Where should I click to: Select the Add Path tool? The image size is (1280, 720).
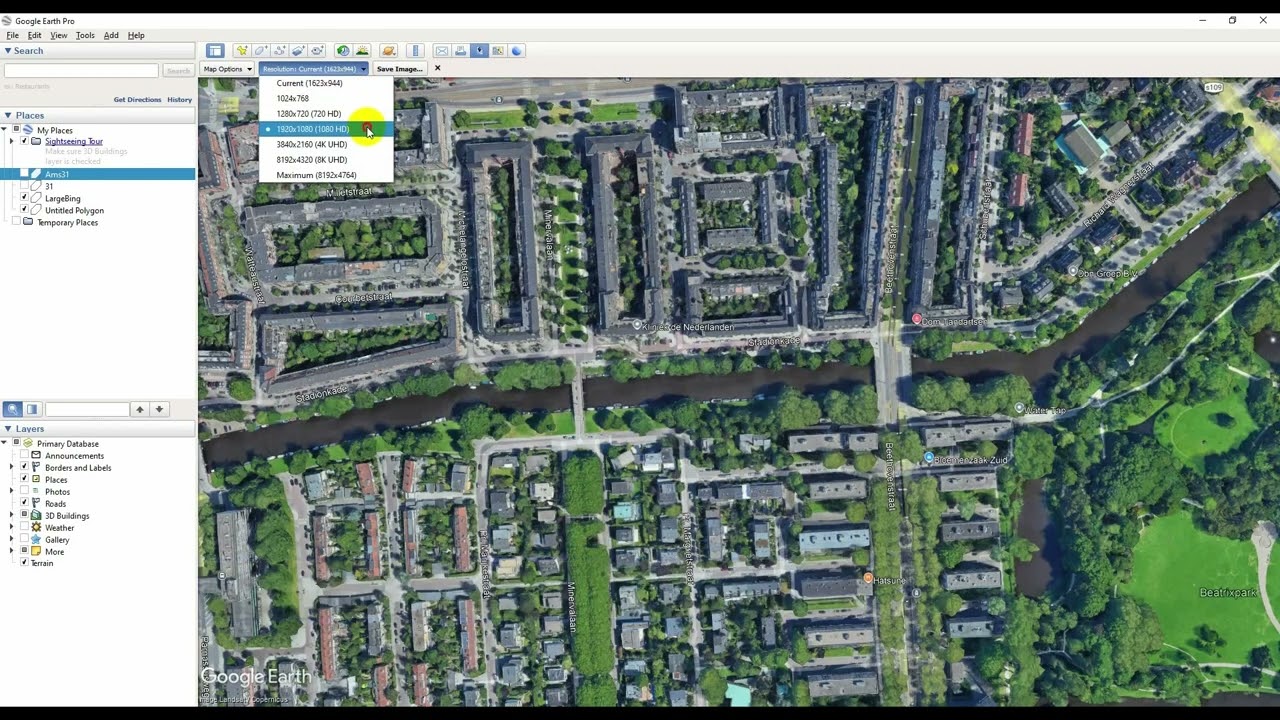pos(280,51)
